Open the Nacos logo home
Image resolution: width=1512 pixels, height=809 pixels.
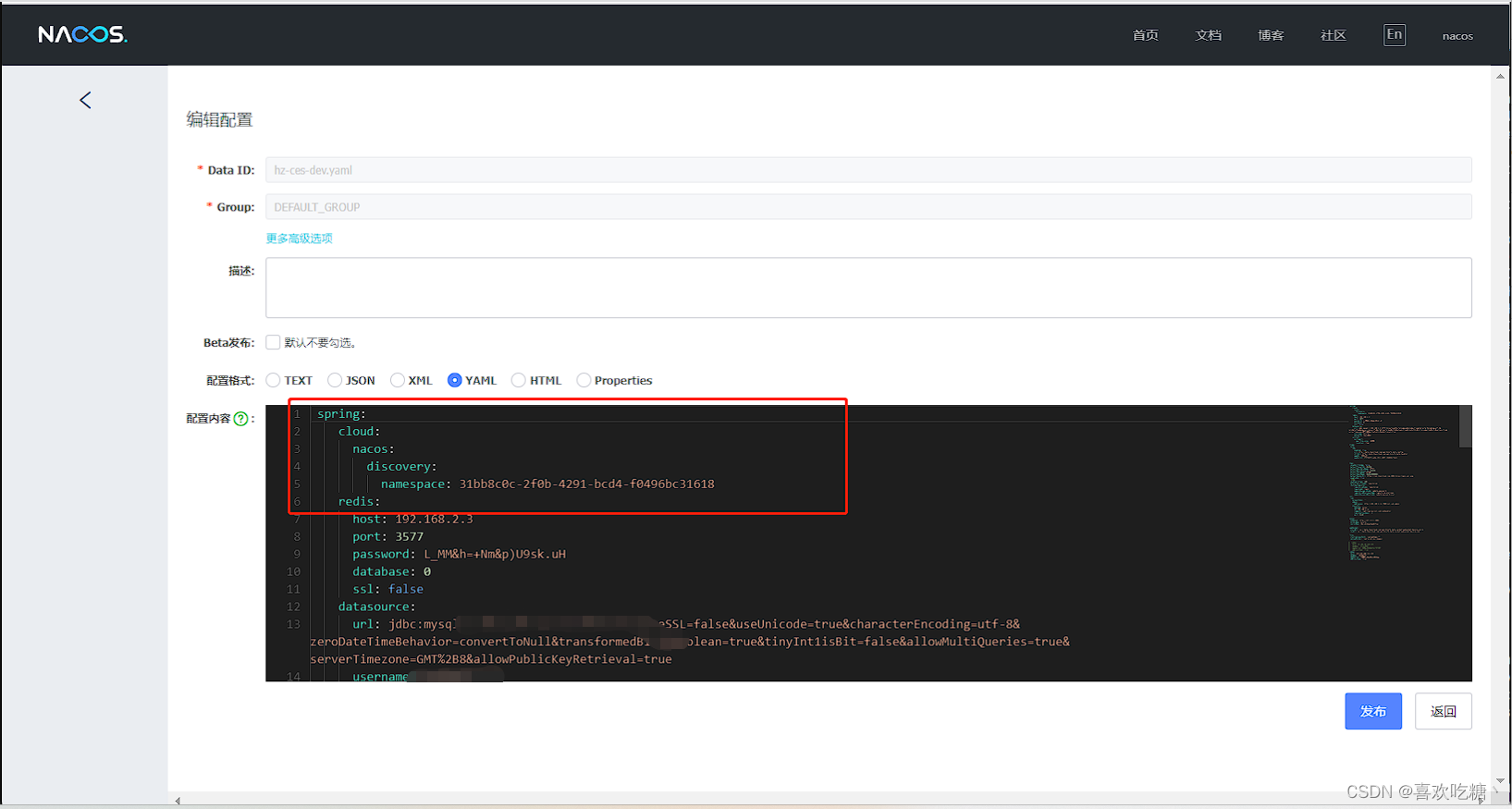point(82,34)
